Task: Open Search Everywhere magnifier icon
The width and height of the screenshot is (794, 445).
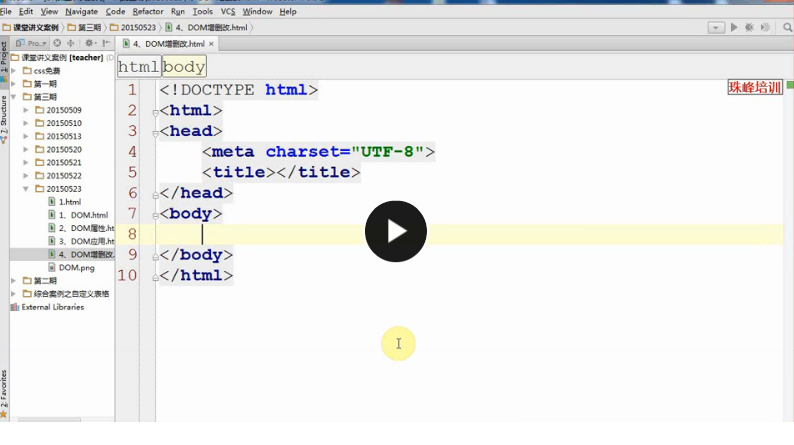Action: pos(787,27)
